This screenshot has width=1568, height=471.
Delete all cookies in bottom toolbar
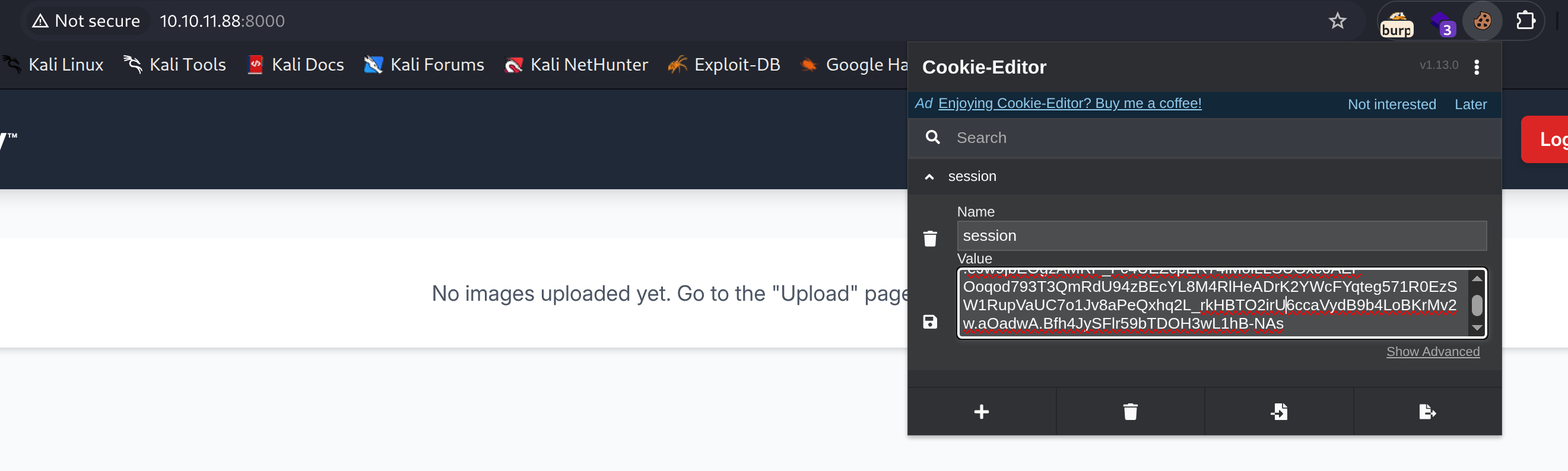click(x=1130, y=412)
